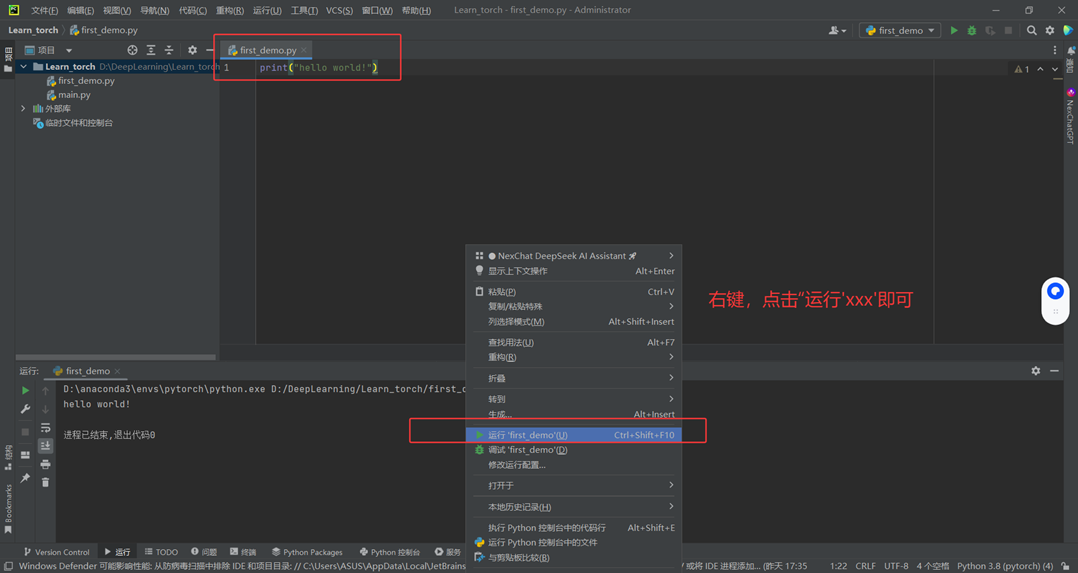Run first_demo from the top toolbar
Viewport: 1078px width, 573px height.
[x=954, y=30]
